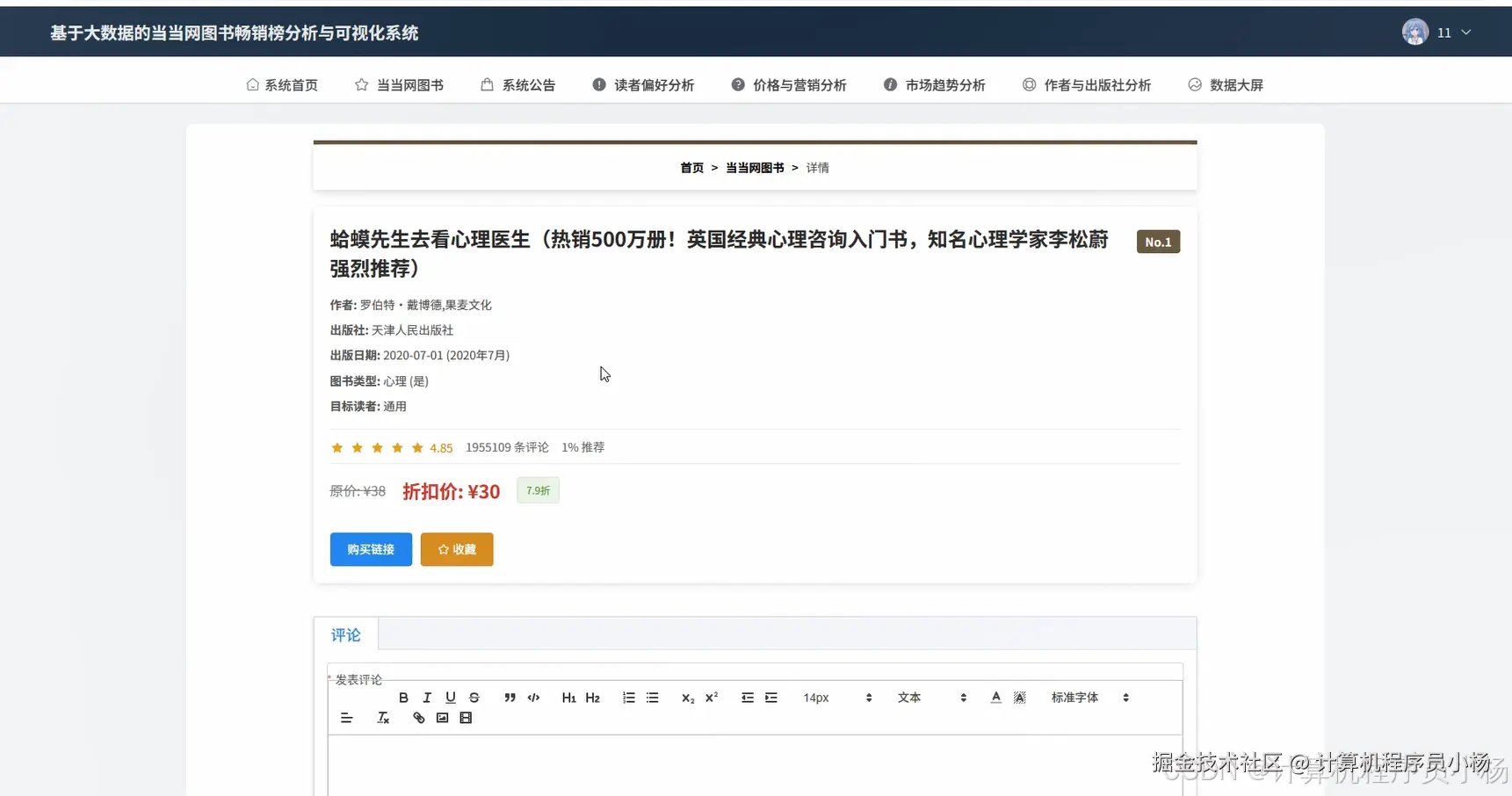The image size is (1512, 796).
Task: Select the 评论 tab
Action: 346,634
